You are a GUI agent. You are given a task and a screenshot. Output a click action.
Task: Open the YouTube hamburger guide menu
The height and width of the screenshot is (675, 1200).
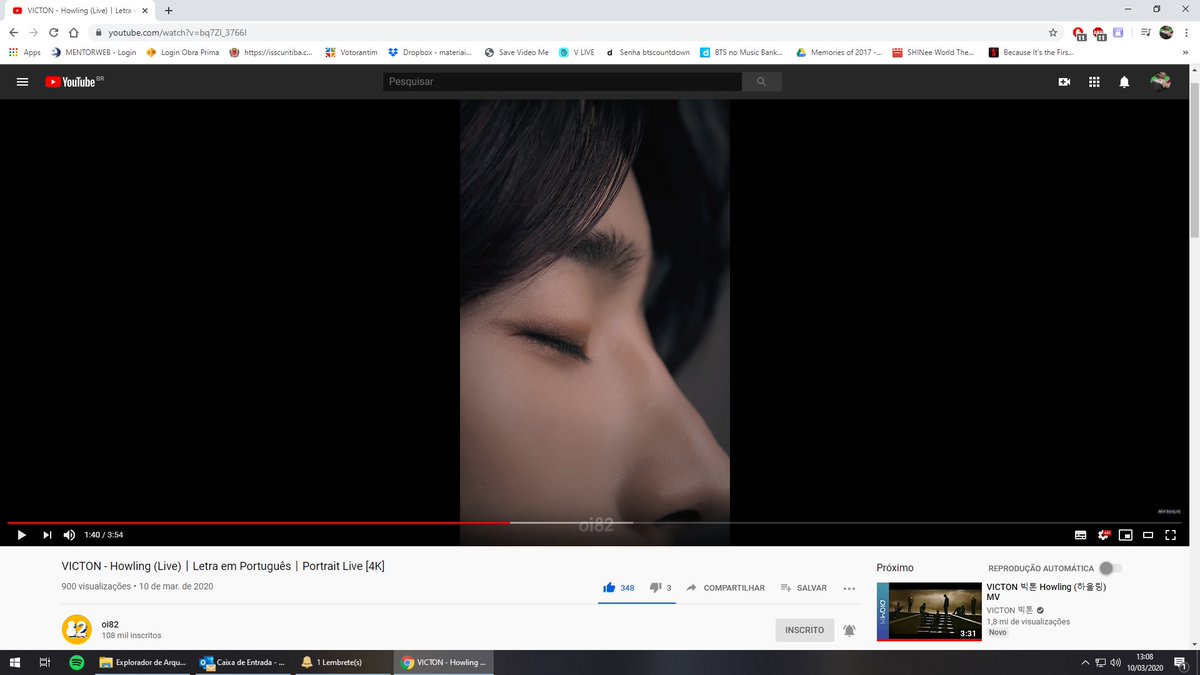(x=22, y=82)
